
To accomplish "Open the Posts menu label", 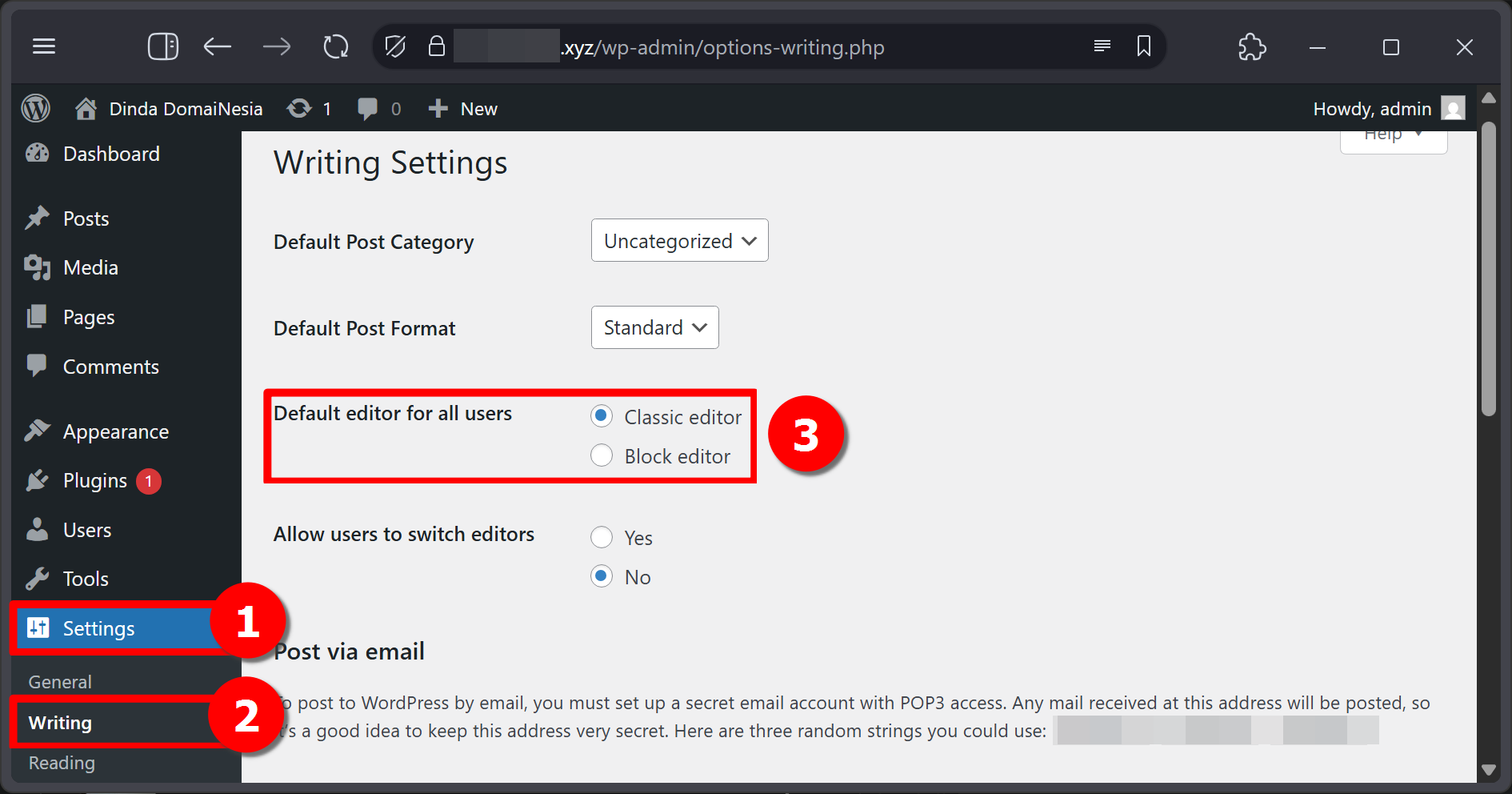I will click(86, 219).
